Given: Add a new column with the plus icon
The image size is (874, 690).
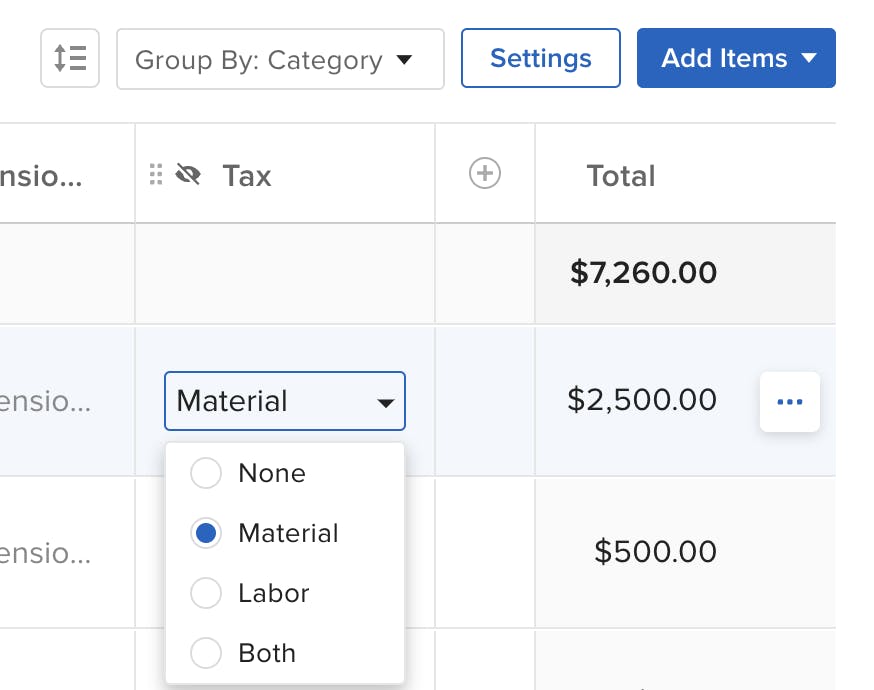Looking at the screenshot, I should pyautogui.click(x=484, y=172).
